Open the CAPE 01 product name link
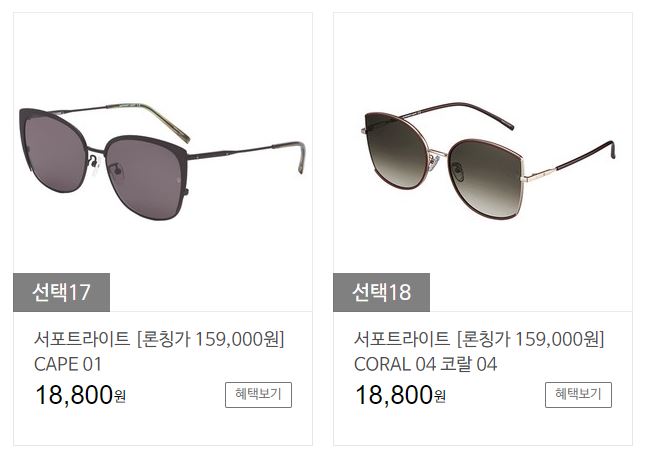 [x=68, y=364]
